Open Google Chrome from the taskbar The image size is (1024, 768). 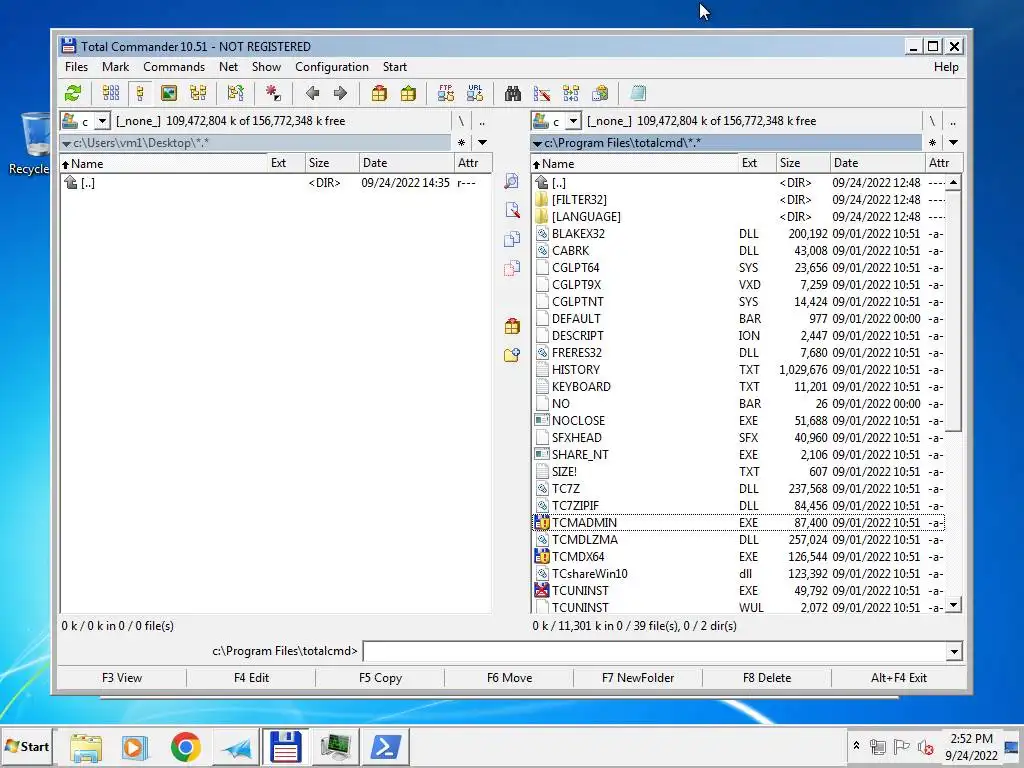(185, 746)
